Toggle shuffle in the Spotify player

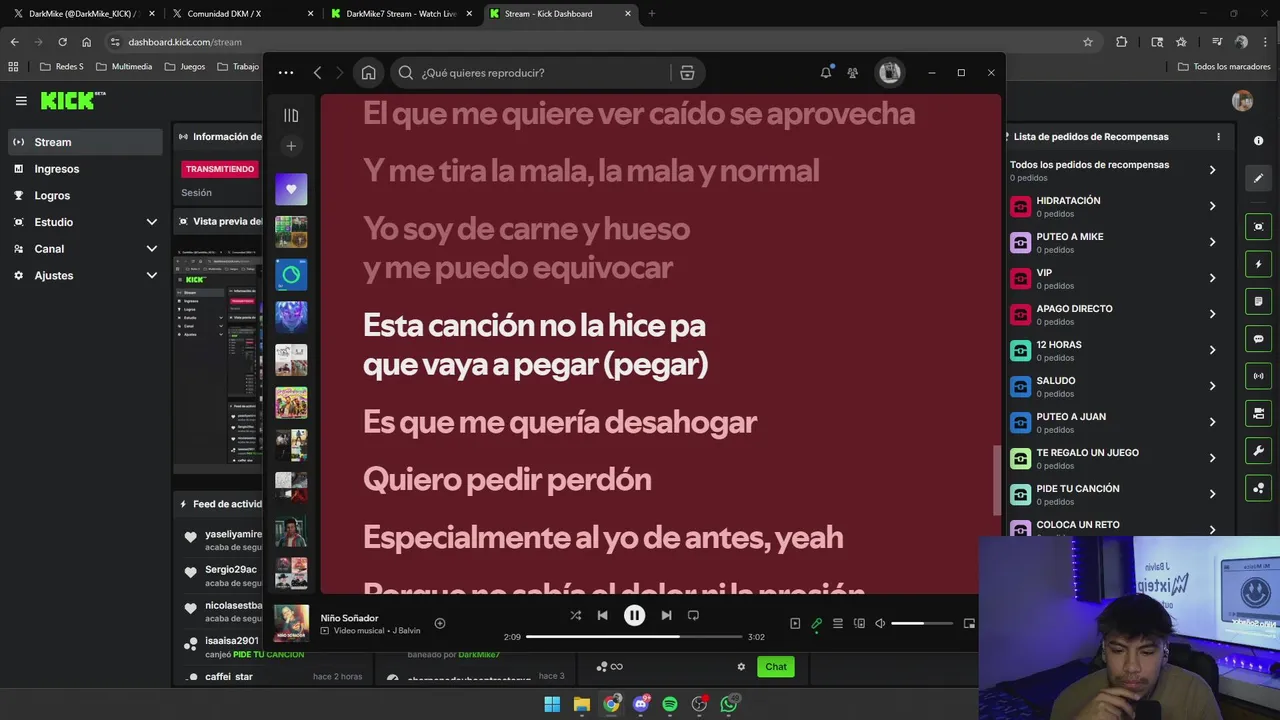click(575, 615)
